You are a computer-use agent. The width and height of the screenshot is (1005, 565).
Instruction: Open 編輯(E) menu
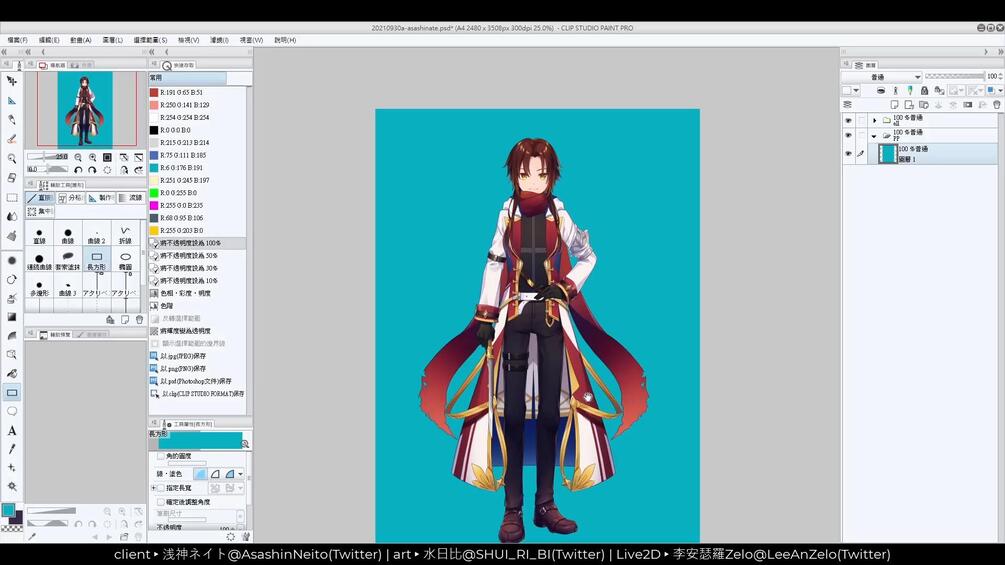(49, 40)
